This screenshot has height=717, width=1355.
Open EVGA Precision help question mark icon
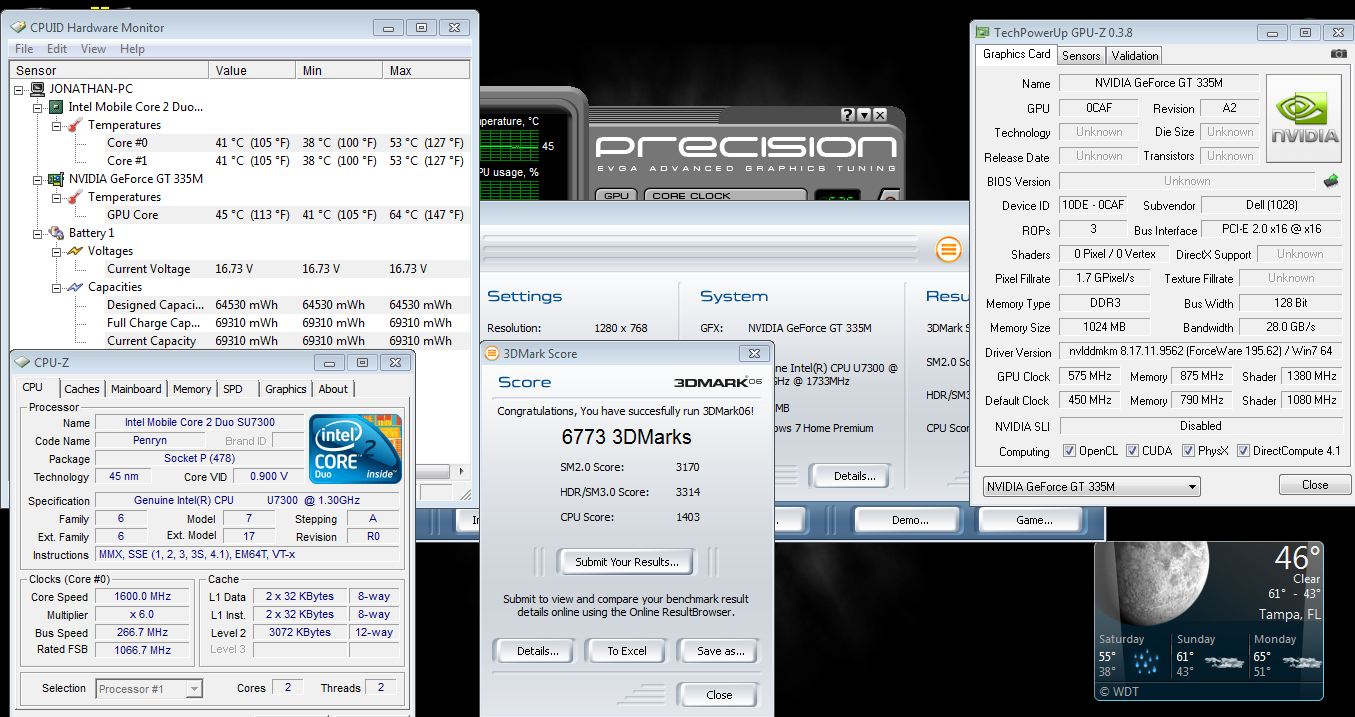point(847,115)
